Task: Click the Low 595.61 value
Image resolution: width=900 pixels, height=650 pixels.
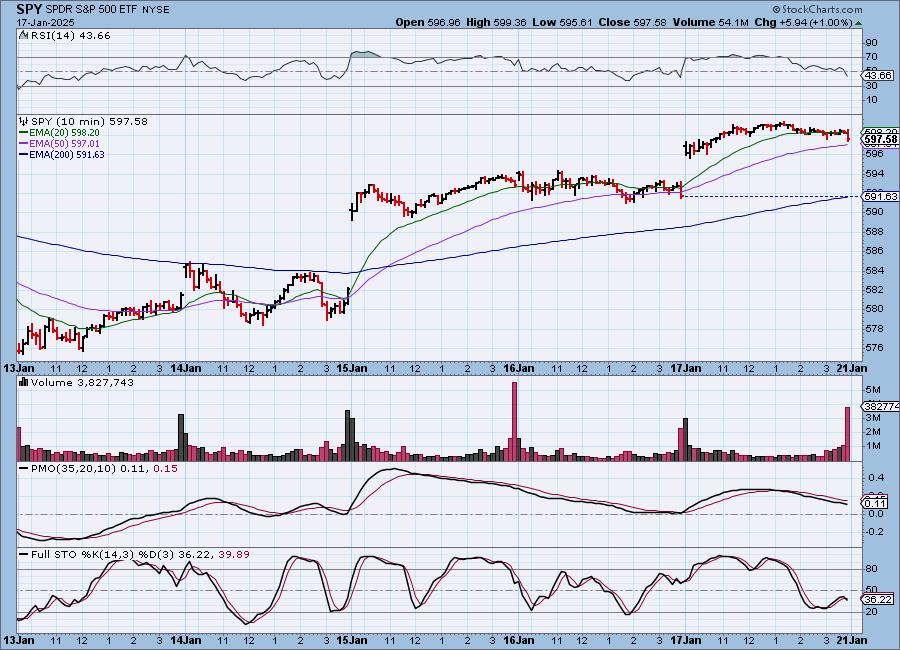Action: (562, 22)
